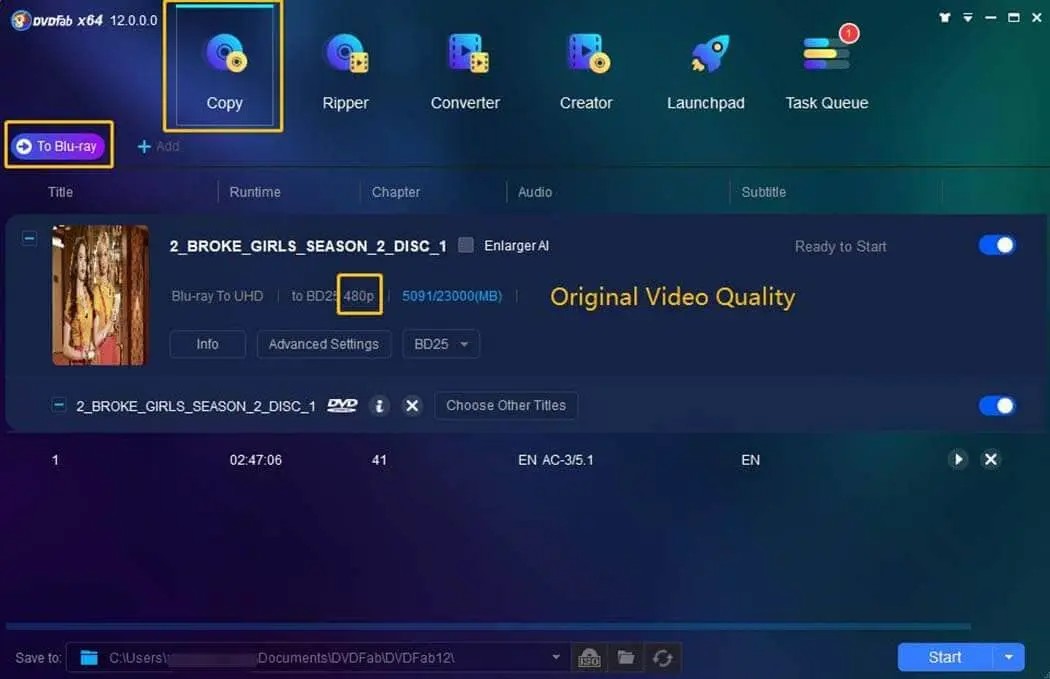This screenshot has width=1050, height=679.
Task: Preview title 1 with play icon
Action: point(958,459)
